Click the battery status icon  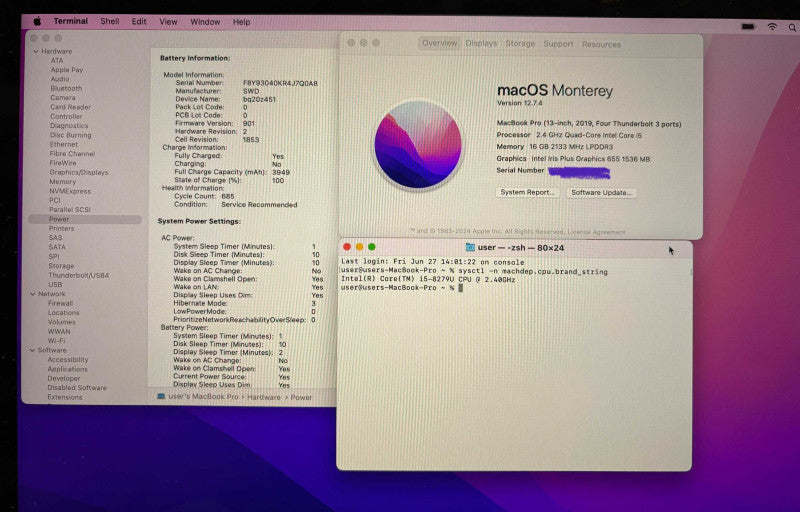pos(748,27)
